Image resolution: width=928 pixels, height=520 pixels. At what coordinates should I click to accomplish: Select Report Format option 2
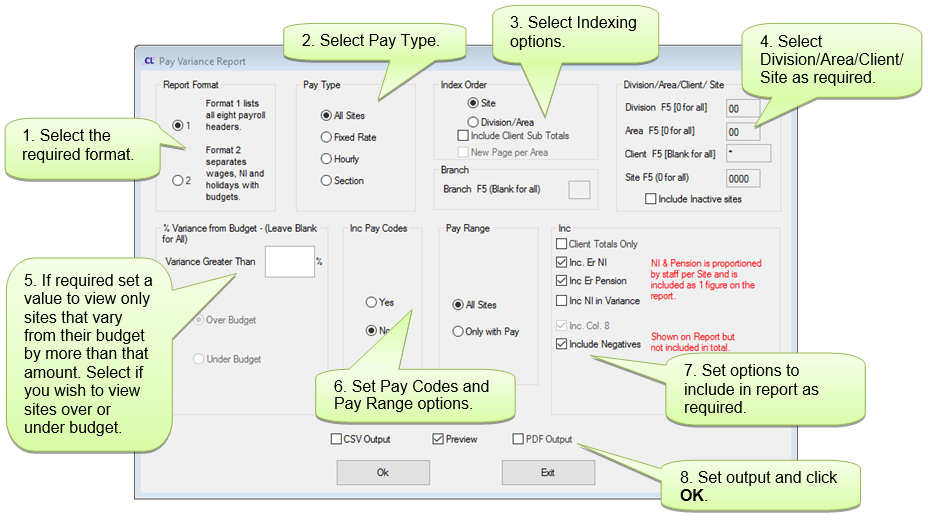(x=179, y=180)
